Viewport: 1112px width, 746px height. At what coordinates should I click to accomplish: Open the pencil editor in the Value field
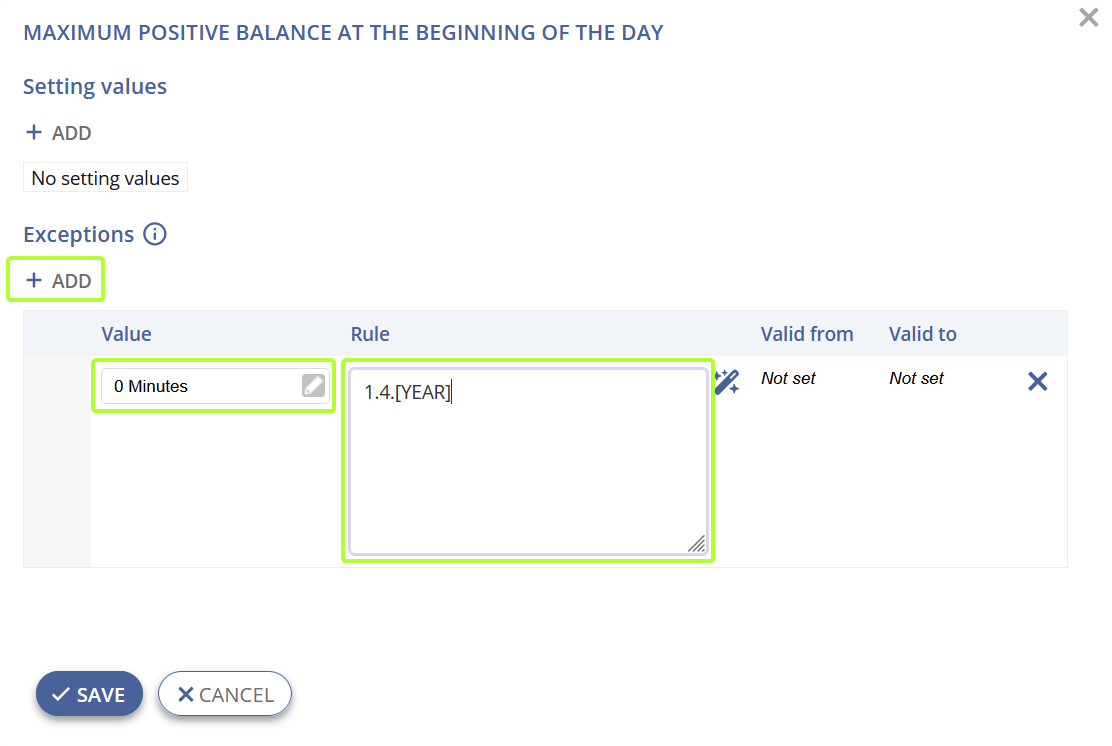click(313, 385)
